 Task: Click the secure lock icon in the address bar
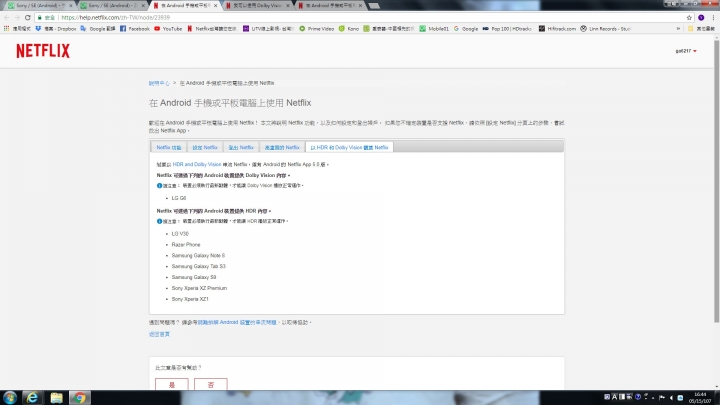(x=40, y=17)
